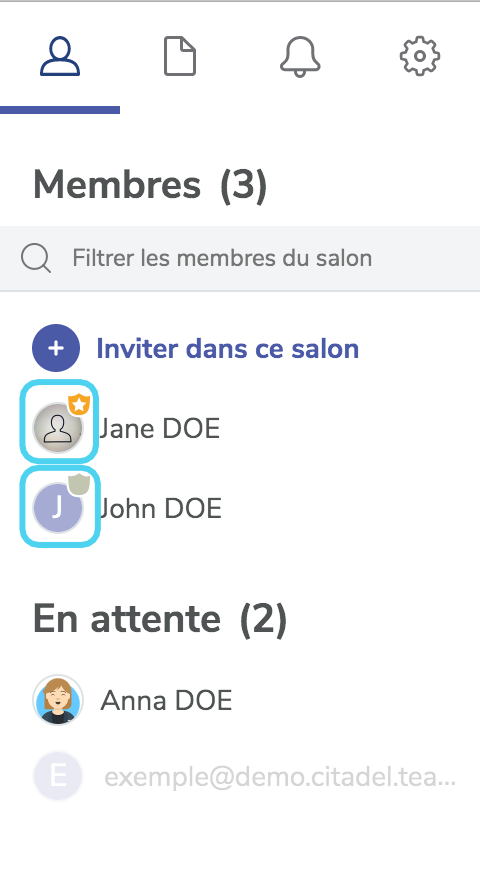Select Jane DOE's avatar
The image size is (480, 876).
pos(58,428)
